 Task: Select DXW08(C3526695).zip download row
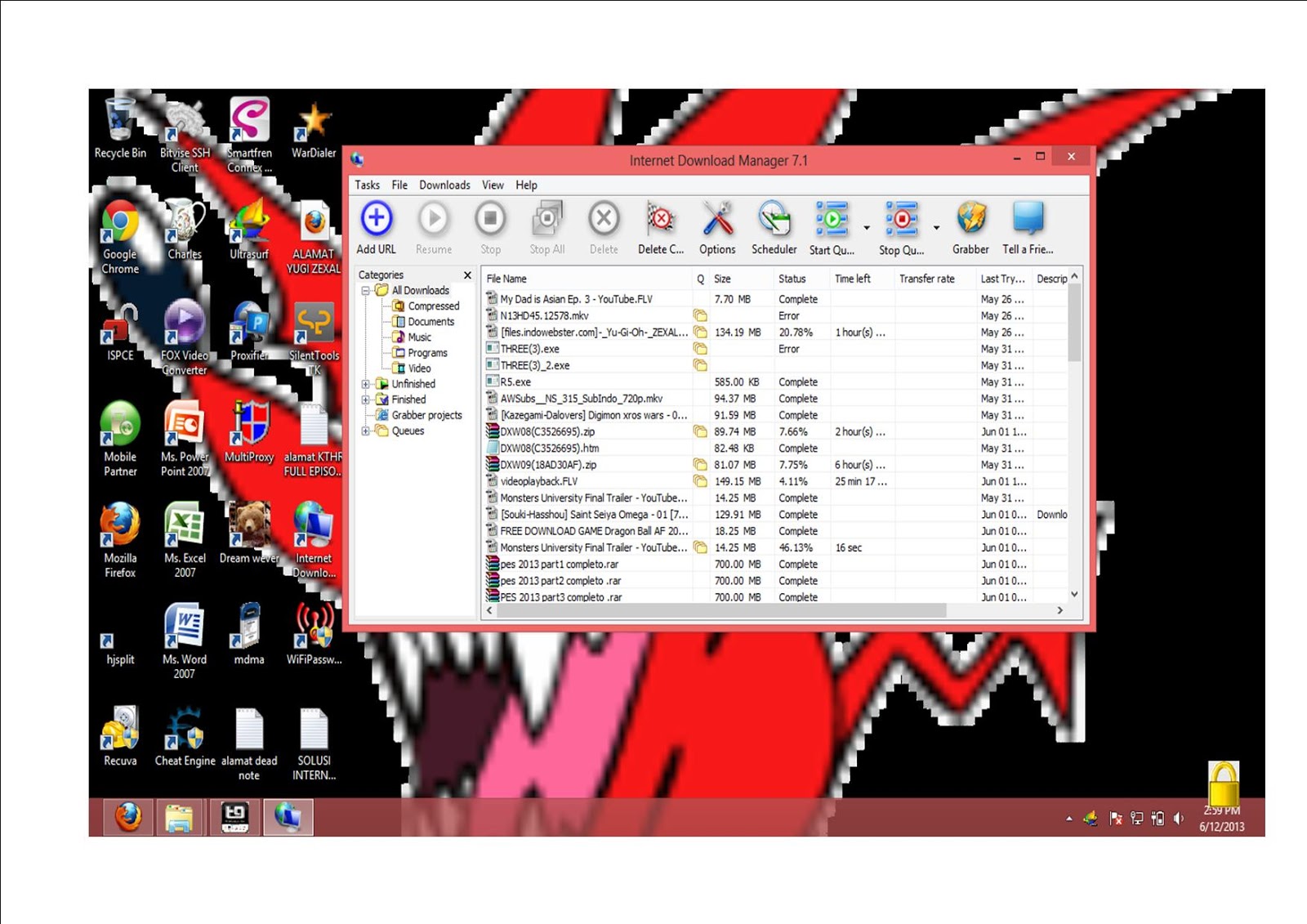click(776, 431)
